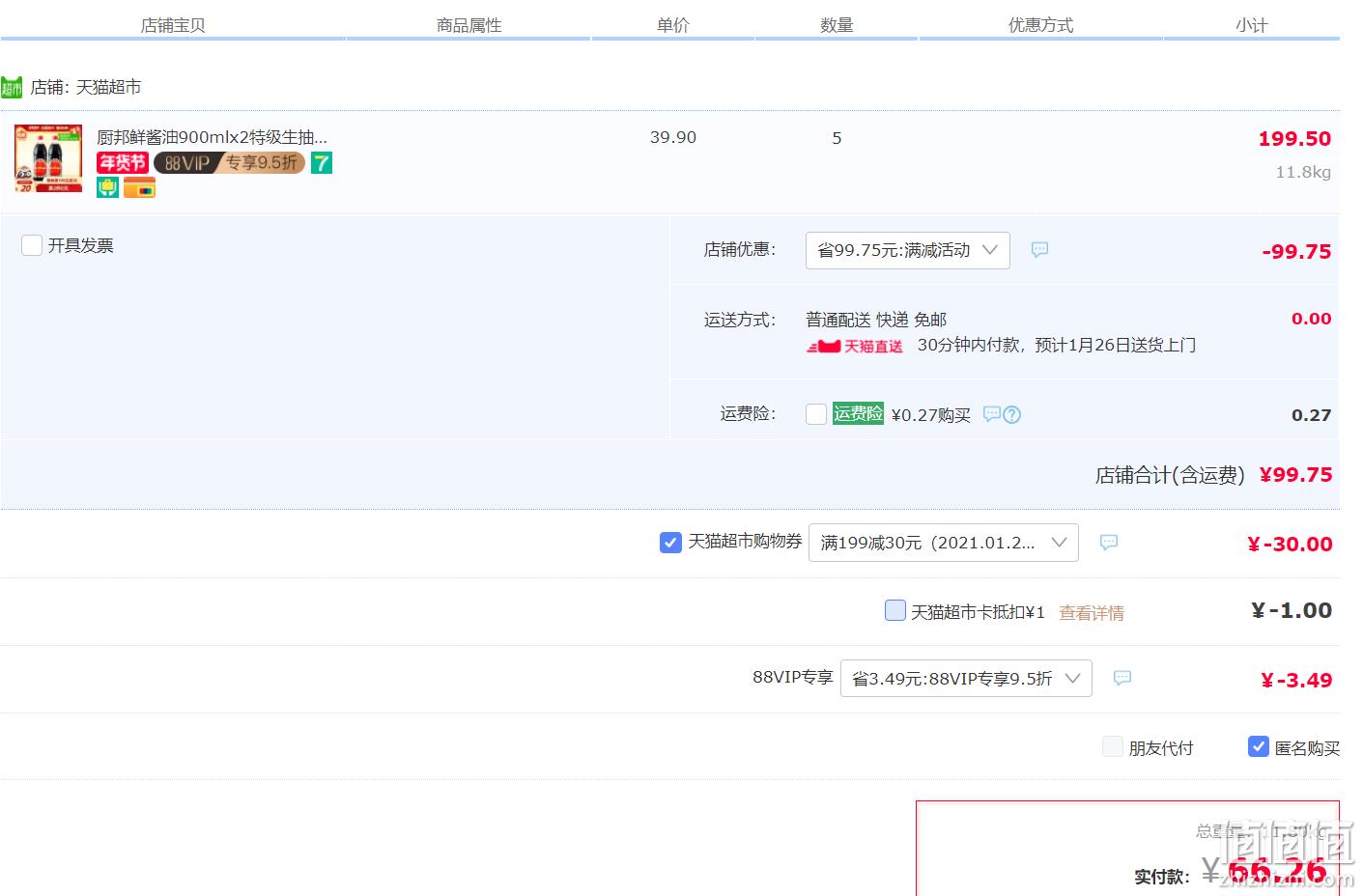Click the 普通配送 快递 免邮 text
The height and width of the screenshot is (896, 1363).
876,320
